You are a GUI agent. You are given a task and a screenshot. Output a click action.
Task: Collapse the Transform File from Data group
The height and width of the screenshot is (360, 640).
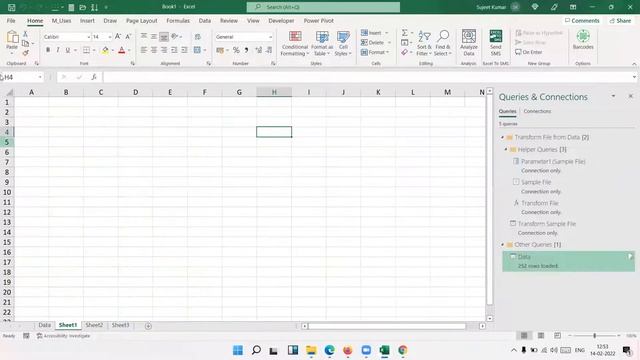pos(503,137)
